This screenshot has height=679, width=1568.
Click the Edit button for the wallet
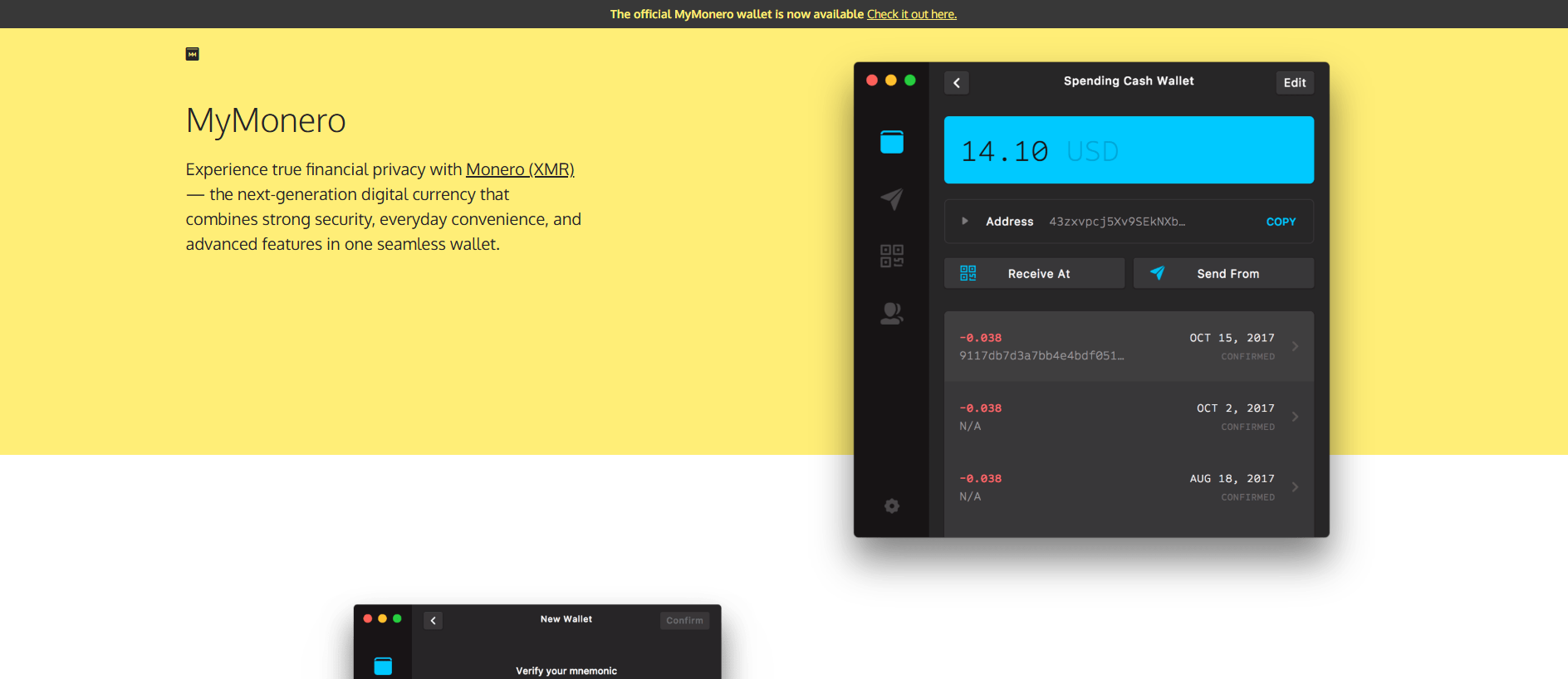click(x=1295, y=83)
